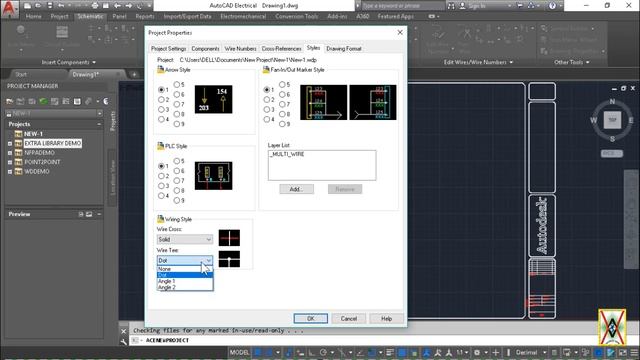
Task: Open the Wire Cross Solid dropdown
Action: tap(185, 239)
